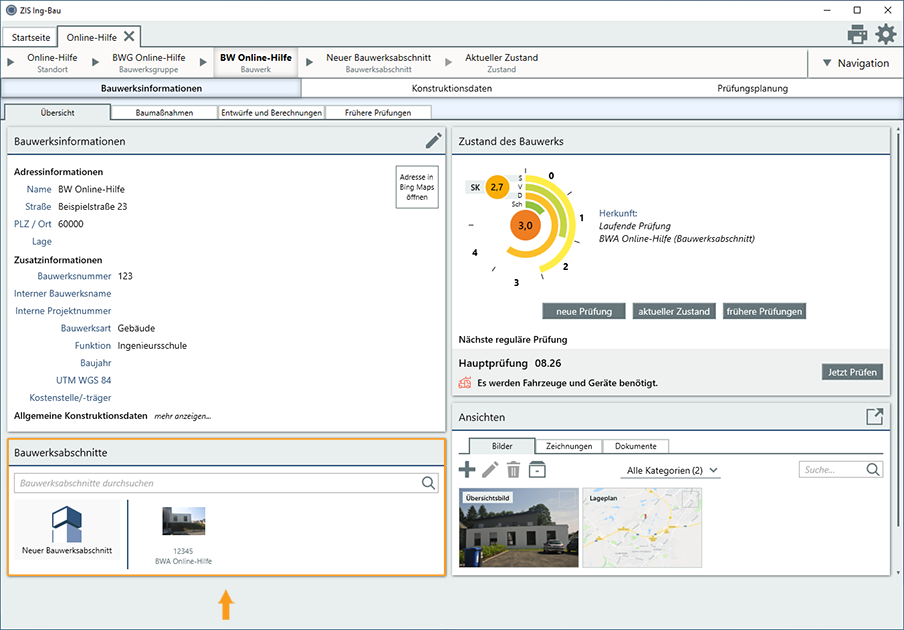Click magnifier icon in Bauwerksabschnitte search

click(429, 483)
